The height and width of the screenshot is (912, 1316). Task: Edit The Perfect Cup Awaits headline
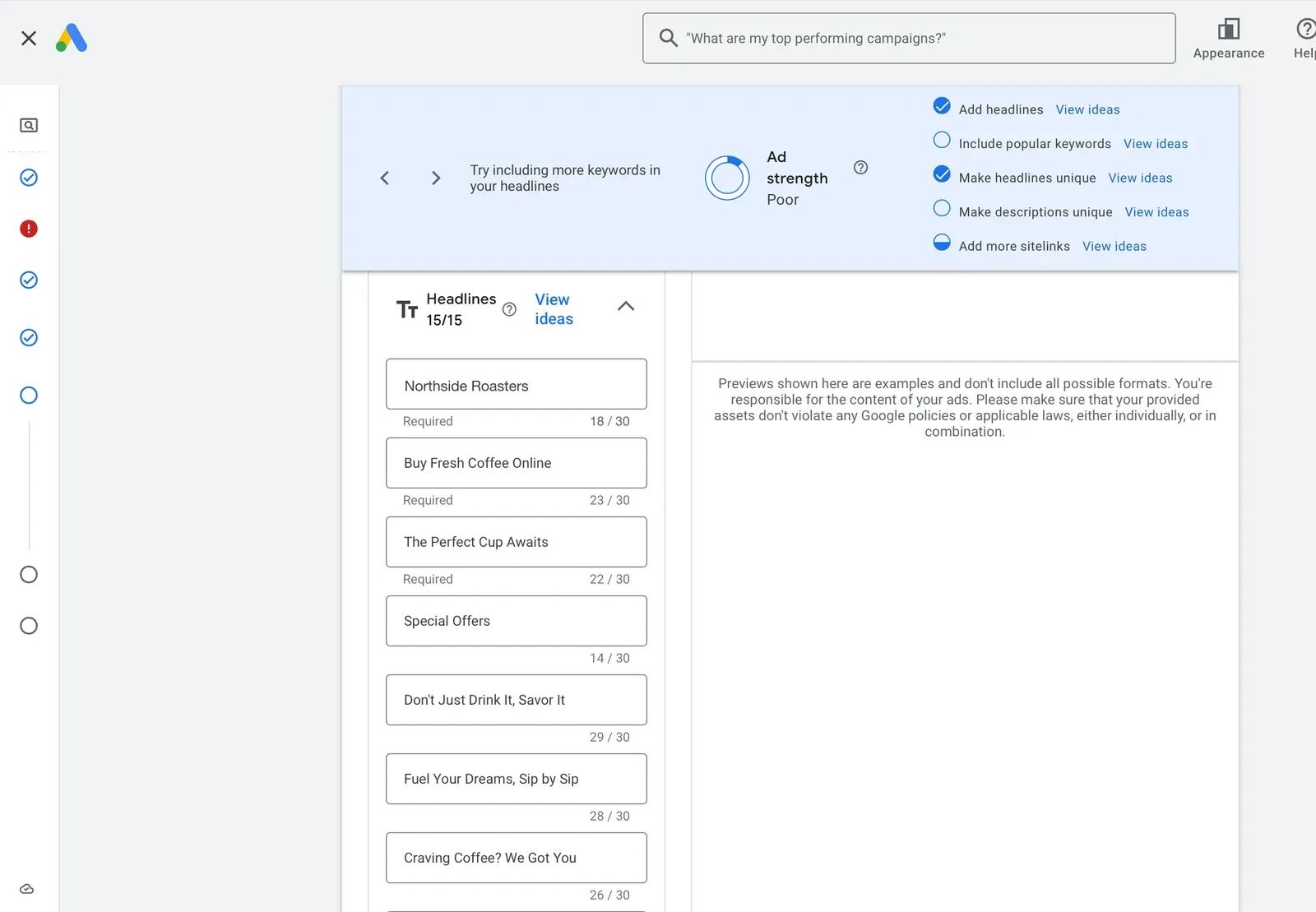[x=517, y=542]
